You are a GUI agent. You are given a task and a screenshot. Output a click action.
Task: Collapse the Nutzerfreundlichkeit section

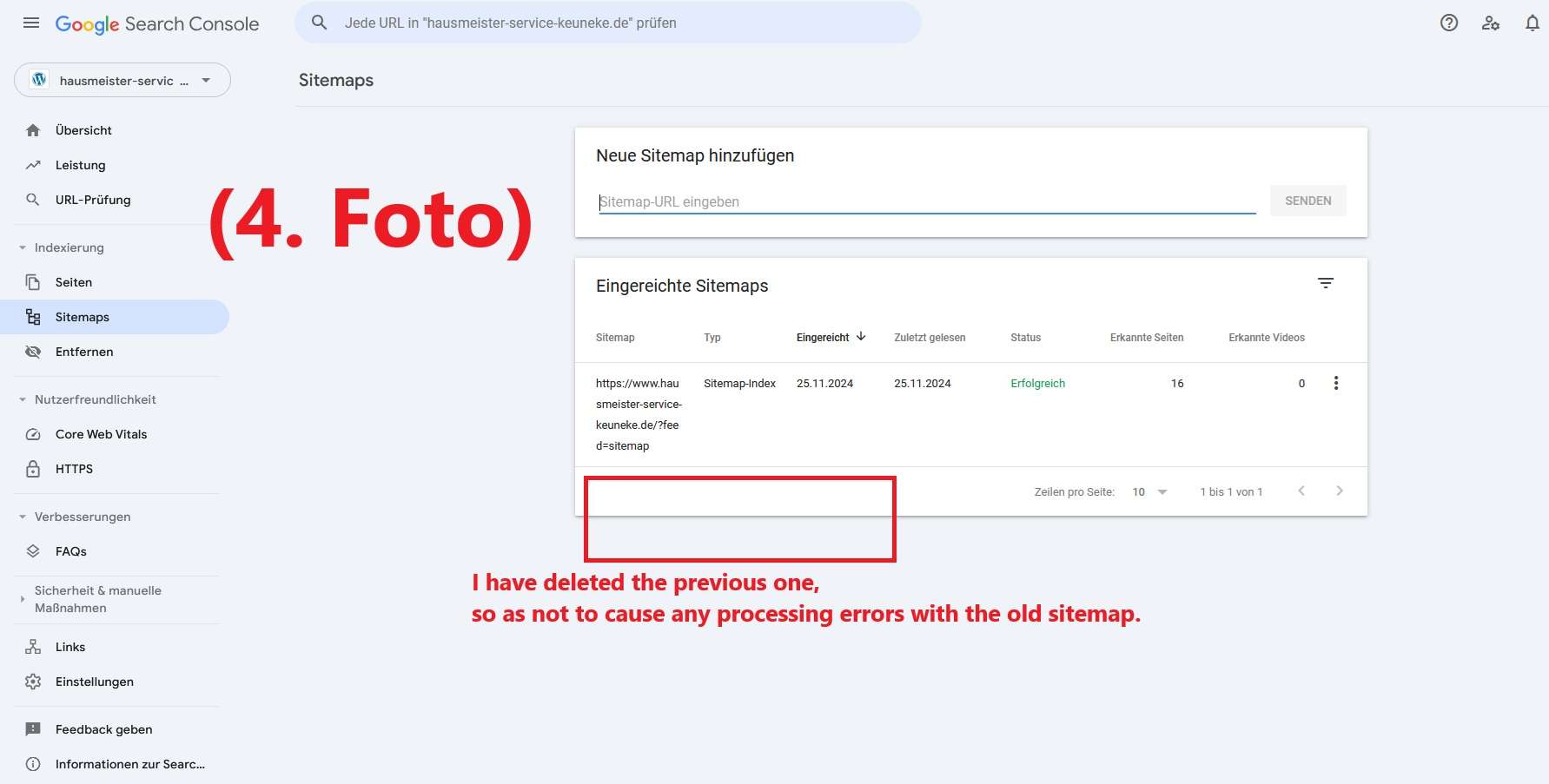point(23,399)
